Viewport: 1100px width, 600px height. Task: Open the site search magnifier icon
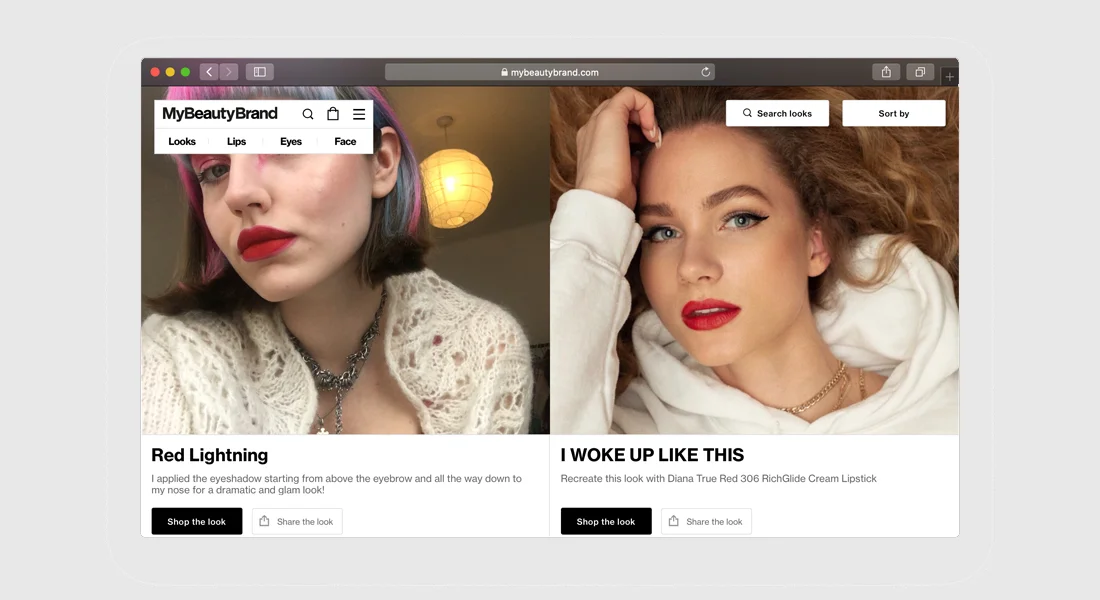point(307,114)
